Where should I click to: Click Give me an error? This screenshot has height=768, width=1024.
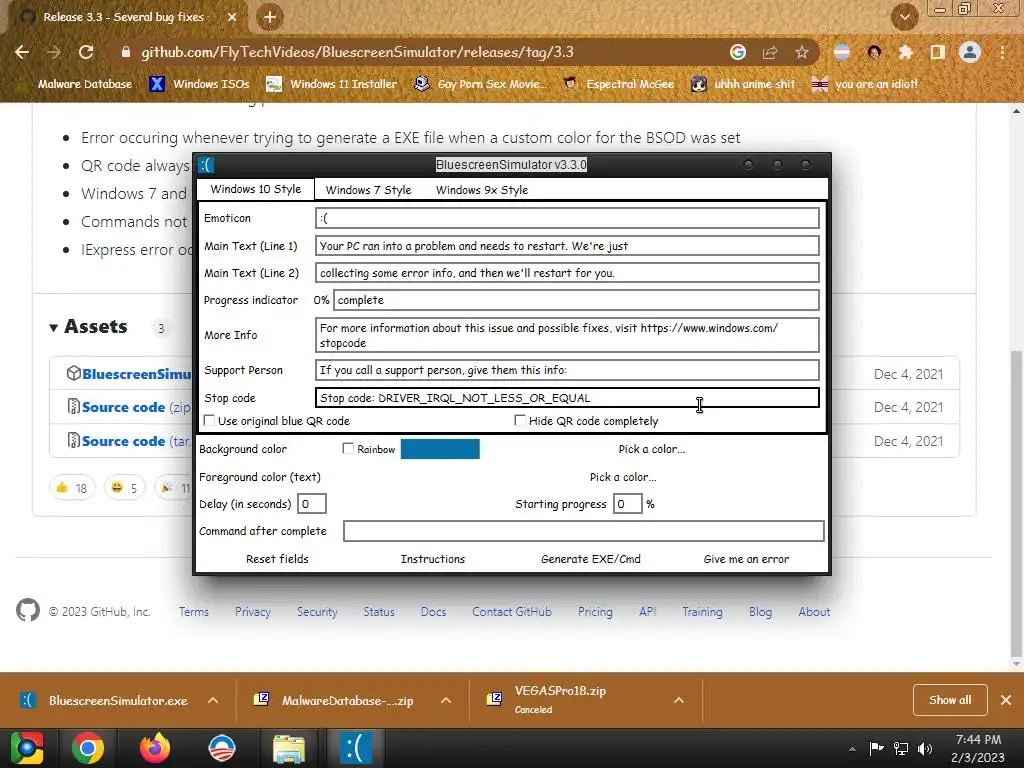(746, 559)
